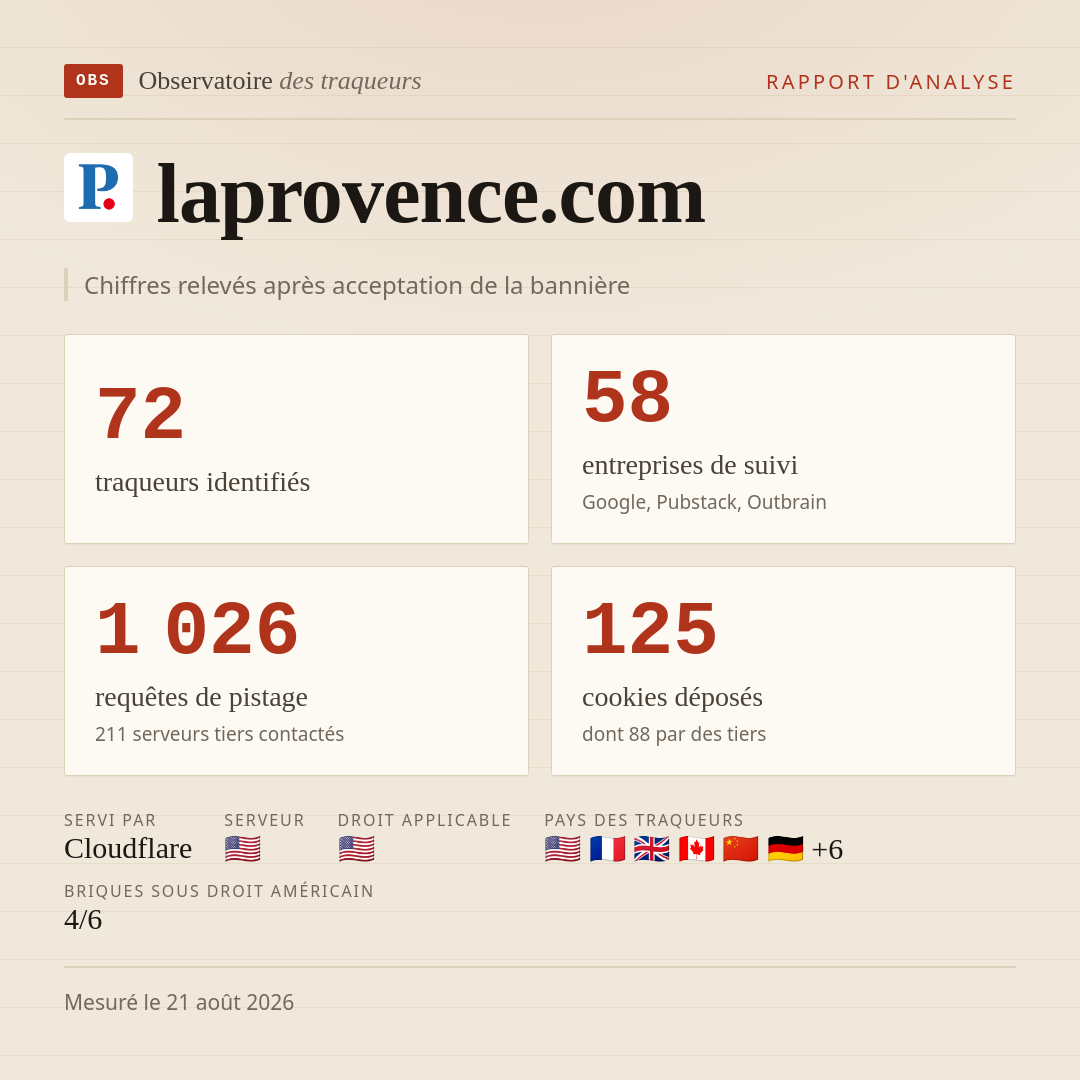
Task: Click the red OBS logo badge
Action: [x=94, y=81]
